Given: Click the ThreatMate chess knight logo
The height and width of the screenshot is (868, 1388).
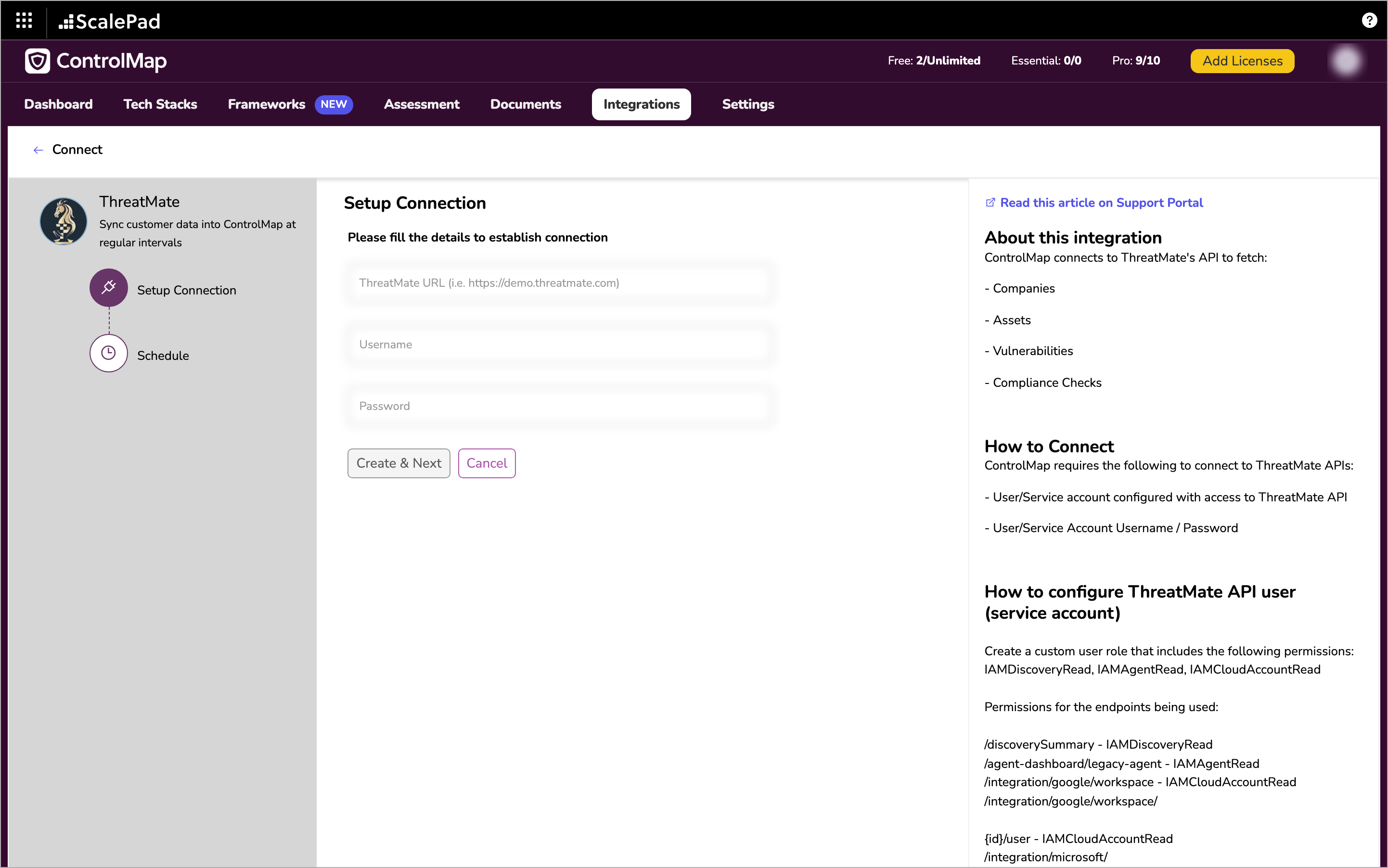Looking at the screenshot, I should point(64,221).
